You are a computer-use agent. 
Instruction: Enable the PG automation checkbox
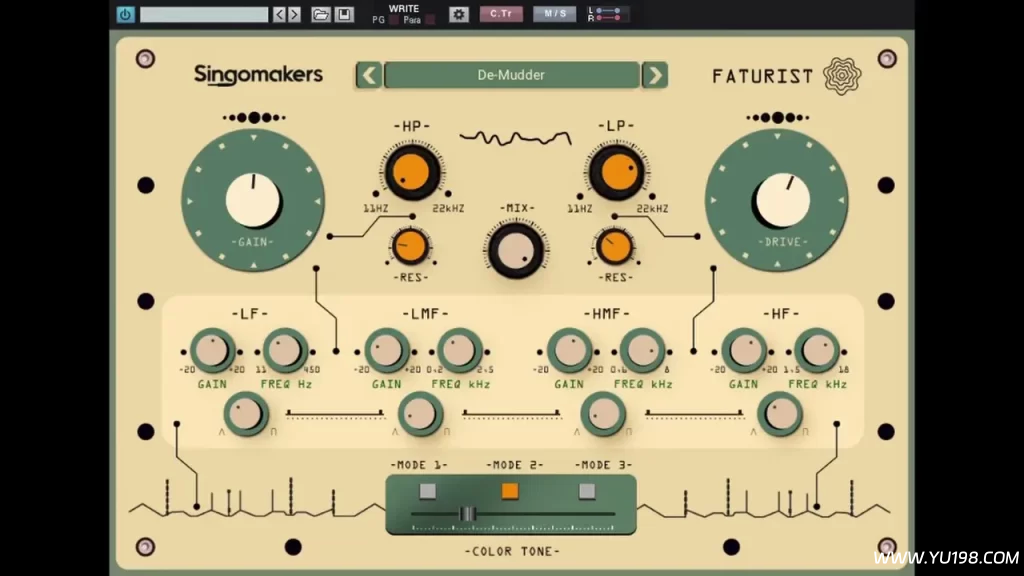coord(393,20)
